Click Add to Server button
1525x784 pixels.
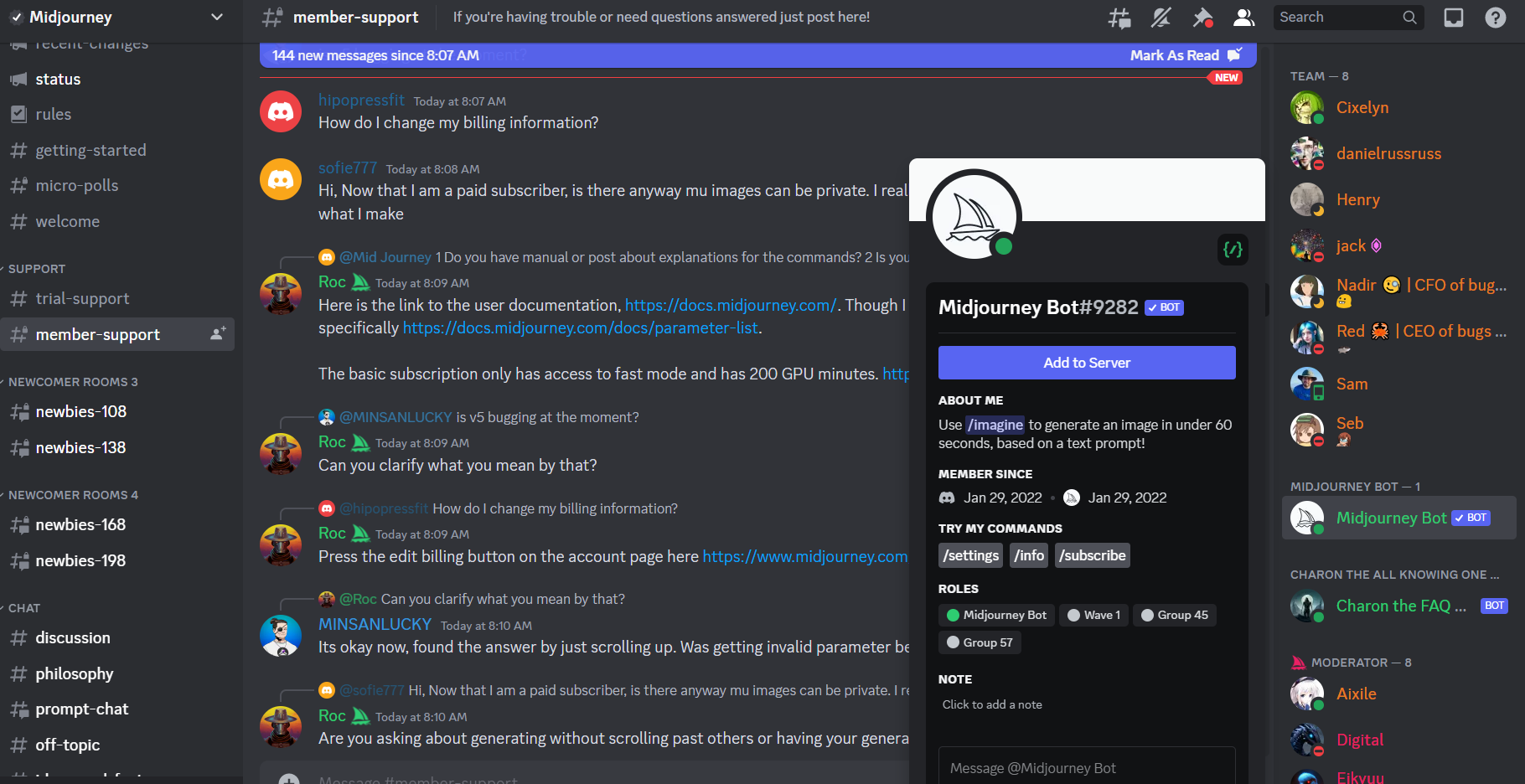coord(1087,363)
